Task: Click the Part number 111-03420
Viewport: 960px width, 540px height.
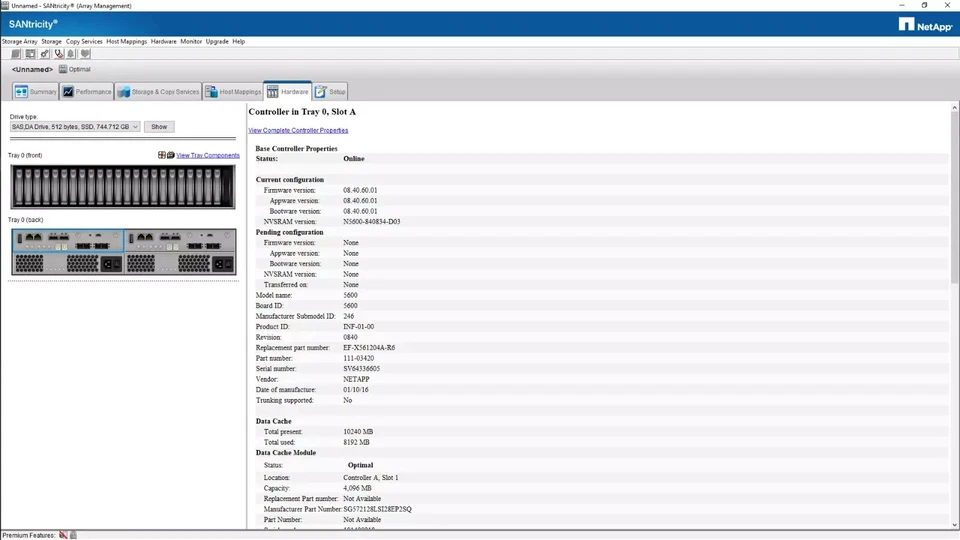Action: (x=358, y=358)
